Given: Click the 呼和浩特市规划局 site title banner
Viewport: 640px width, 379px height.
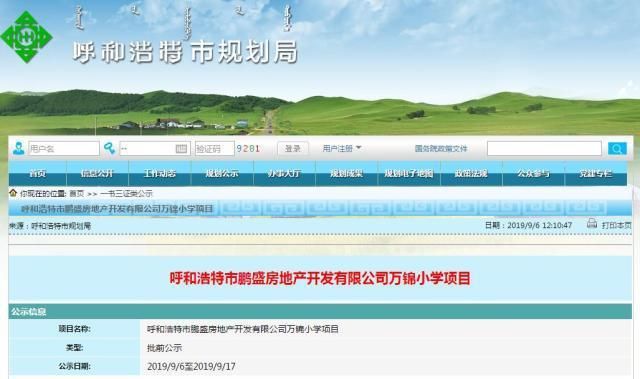Looking at the screenshot, I should pos(186,52).
